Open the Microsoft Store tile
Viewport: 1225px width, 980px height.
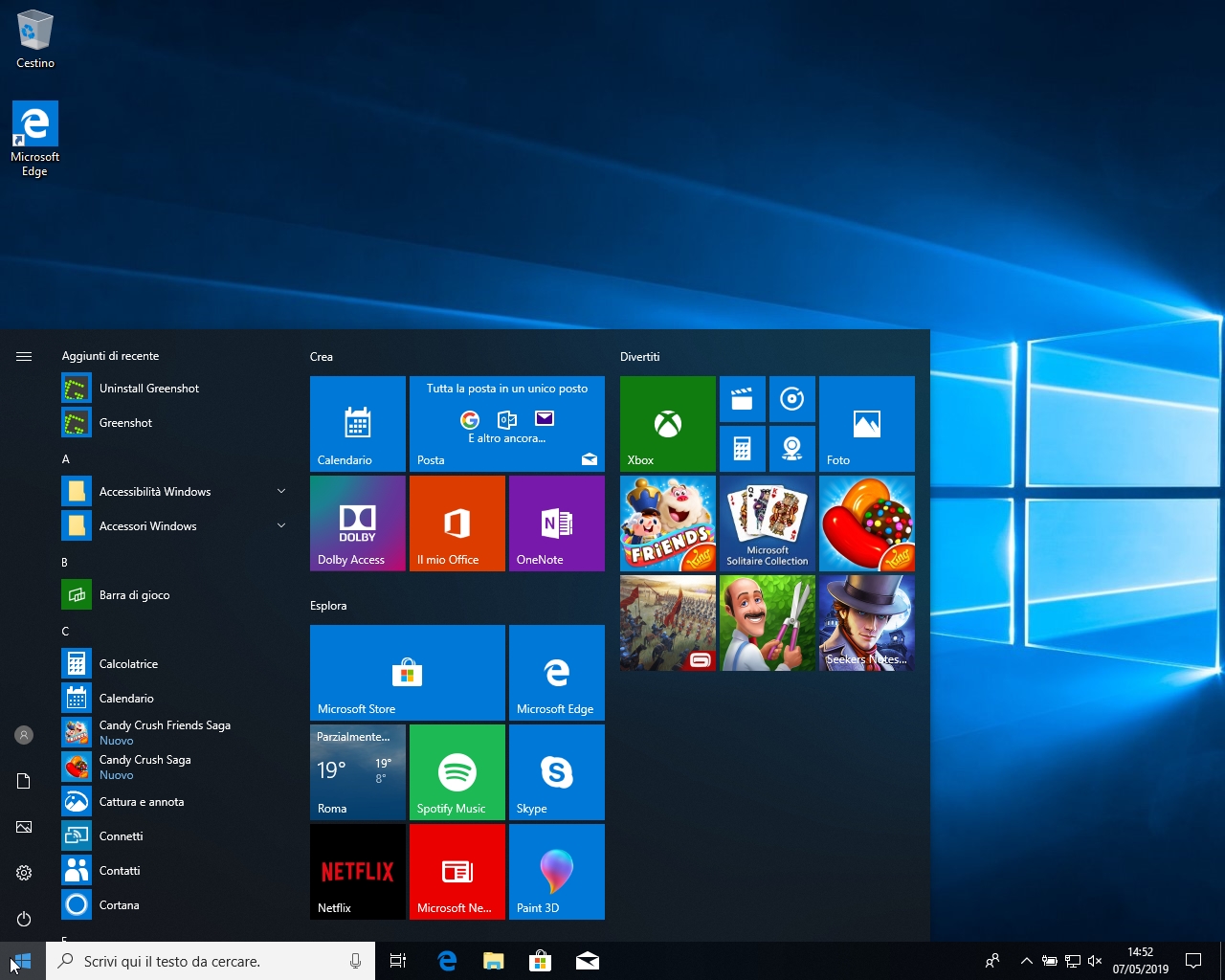pos(408,673)
